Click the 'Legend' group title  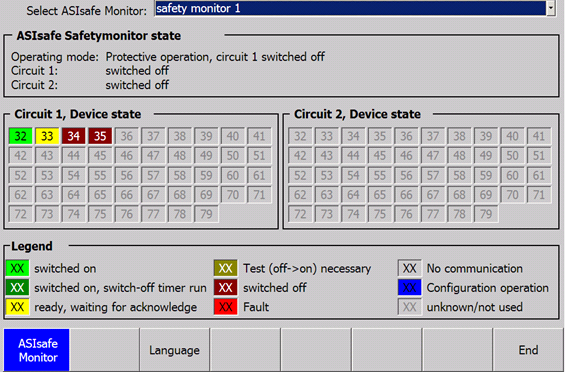point(32,246)
